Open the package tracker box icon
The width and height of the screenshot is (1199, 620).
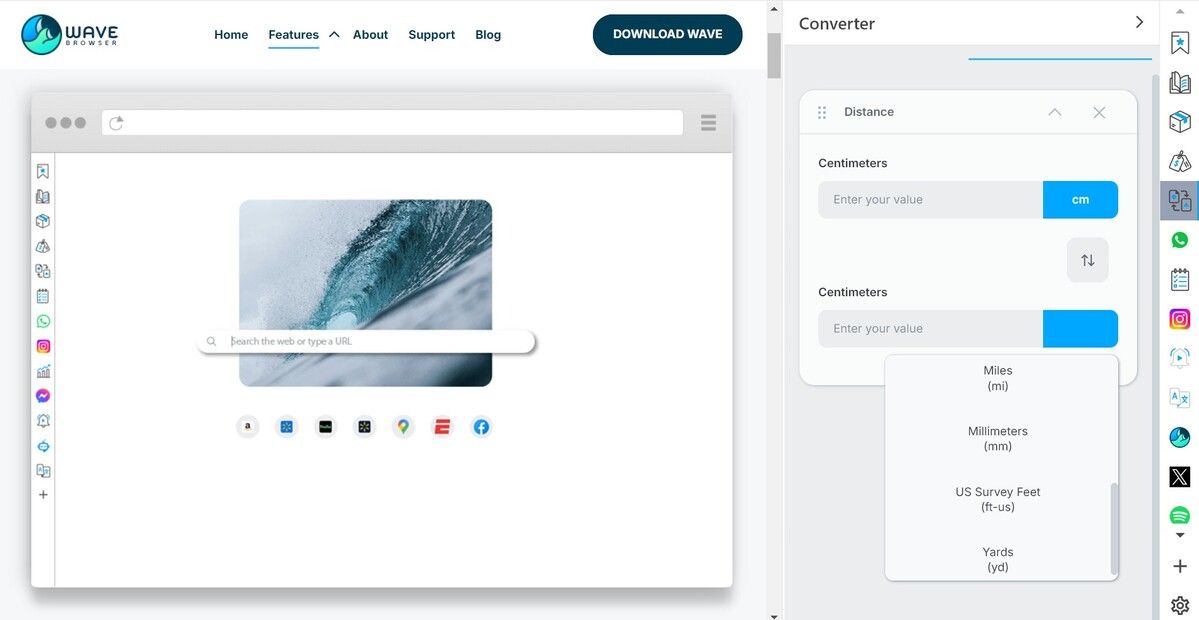1180,122
